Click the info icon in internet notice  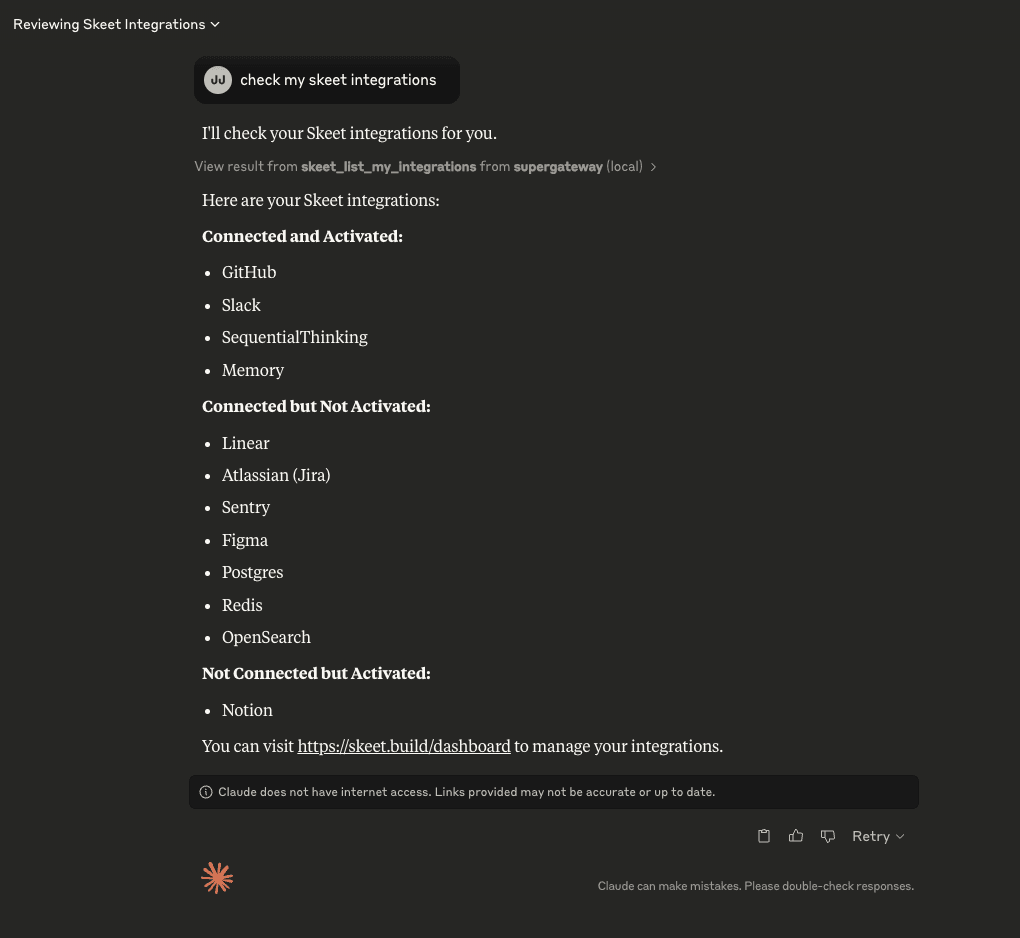206,792
